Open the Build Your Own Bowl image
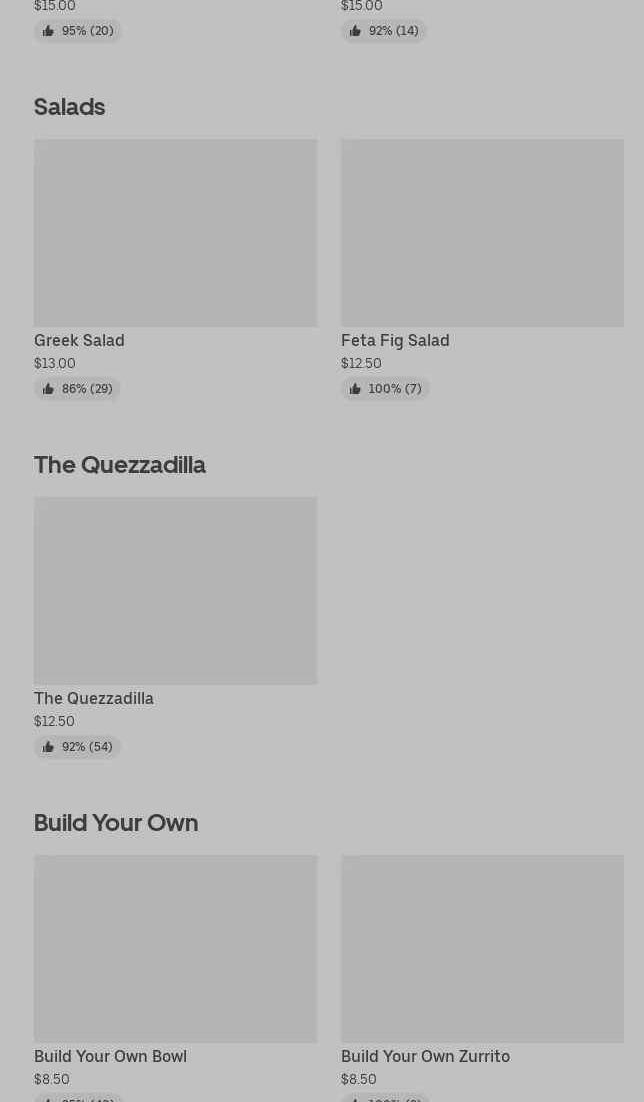 (x=175, y=949)
